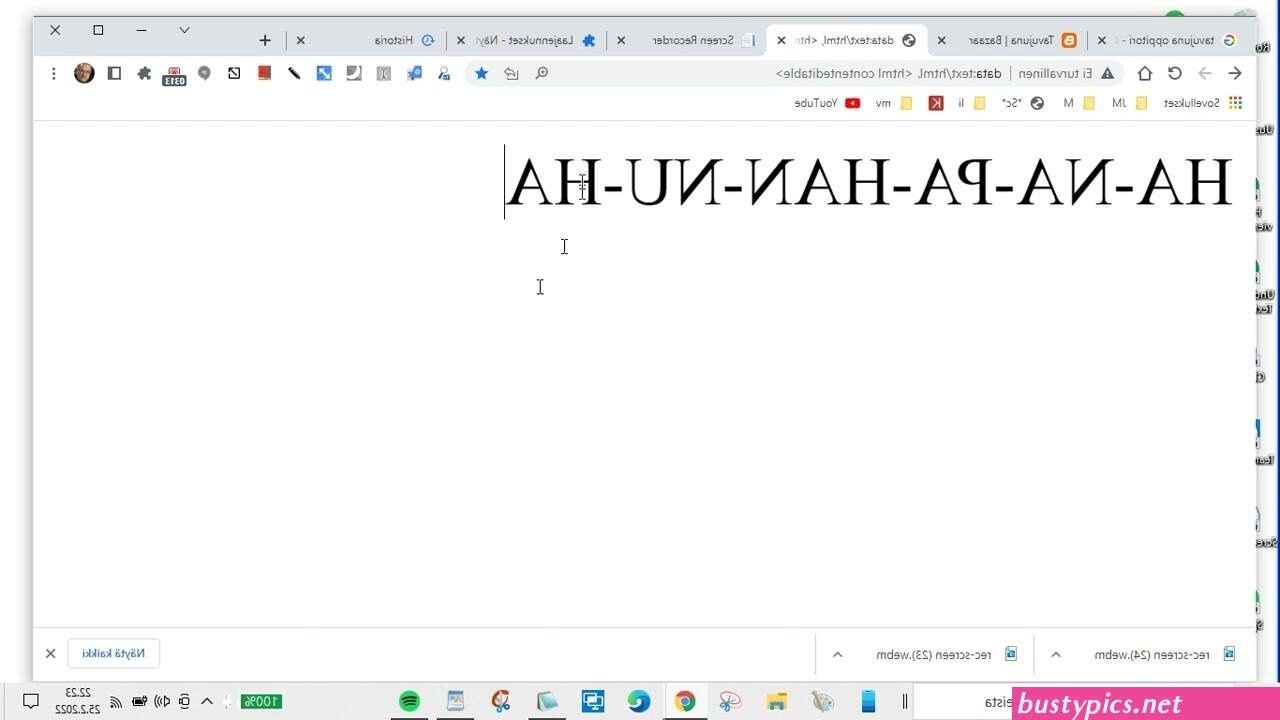This screenshot has height=720, width=1280.
Task: Open Spotify from the taskbar
Action: pyautogui.click(x=409, y=702)
